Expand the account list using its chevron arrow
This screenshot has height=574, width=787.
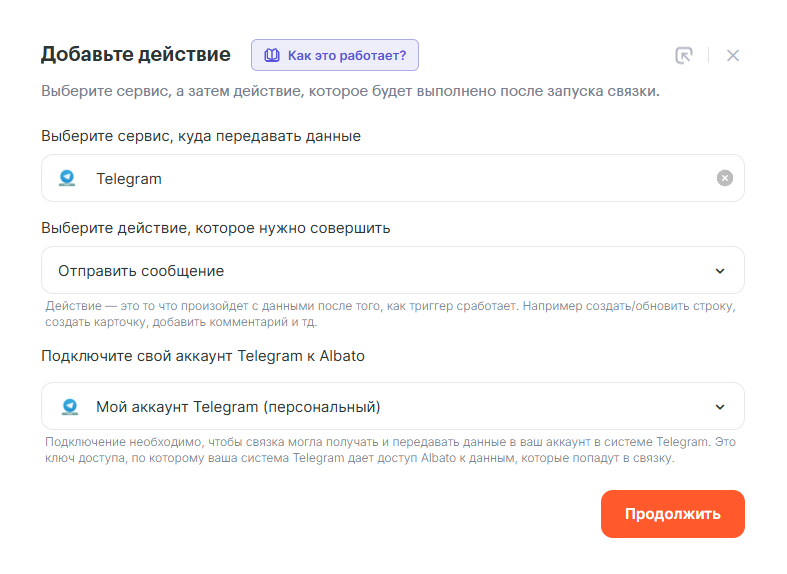point(720,407)
